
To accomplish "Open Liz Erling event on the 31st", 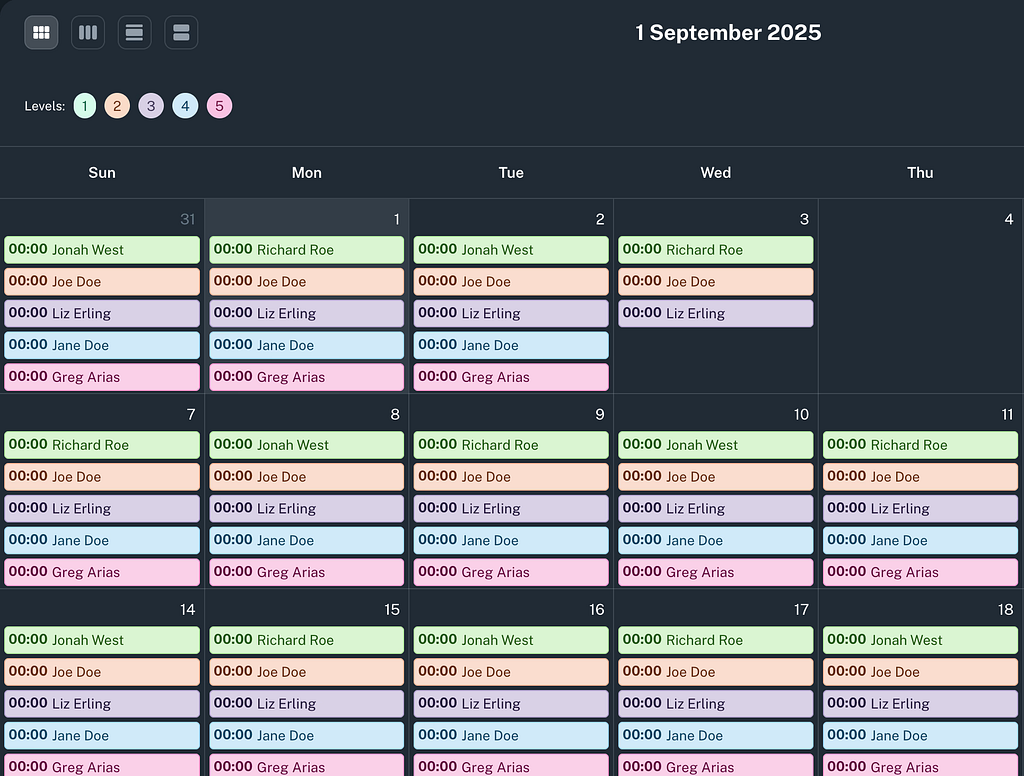I will pyautogui.click(x=102, y=314).
